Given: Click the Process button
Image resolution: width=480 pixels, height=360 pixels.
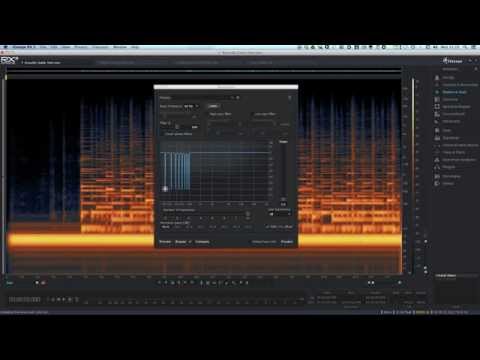Looking at the screenshot, I should 287,242.
